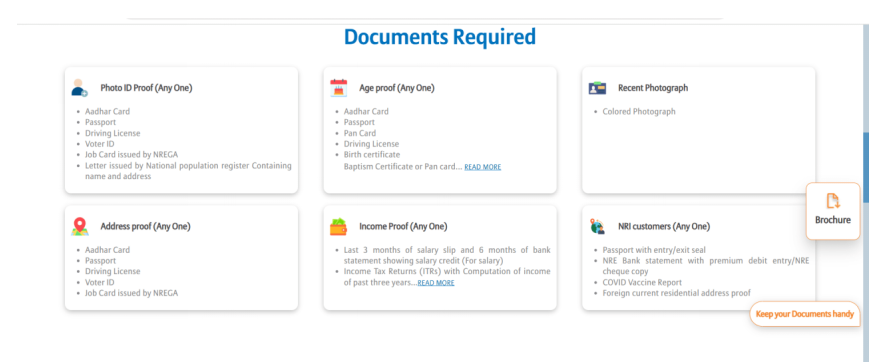Click Letter issued by National population register item

coord(188,171)
